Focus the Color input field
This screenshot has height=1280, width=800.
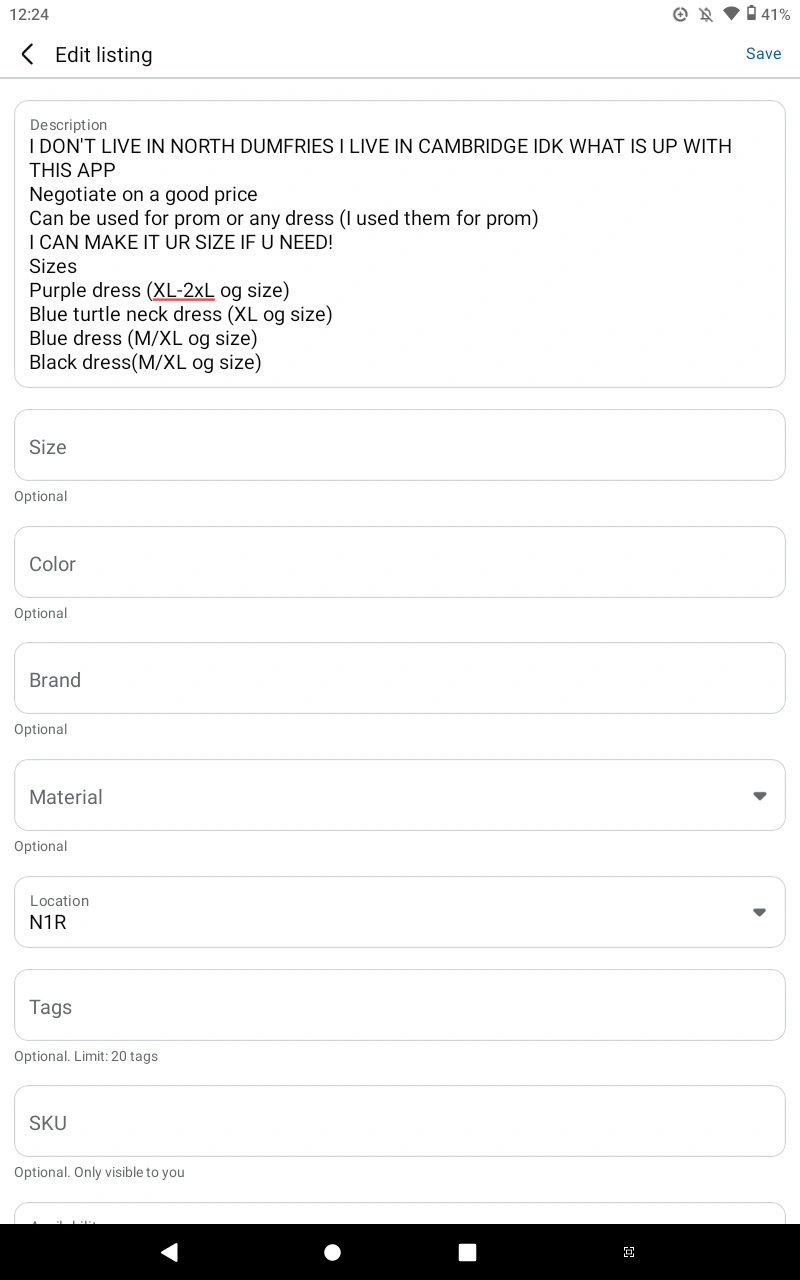click(400, 562)
